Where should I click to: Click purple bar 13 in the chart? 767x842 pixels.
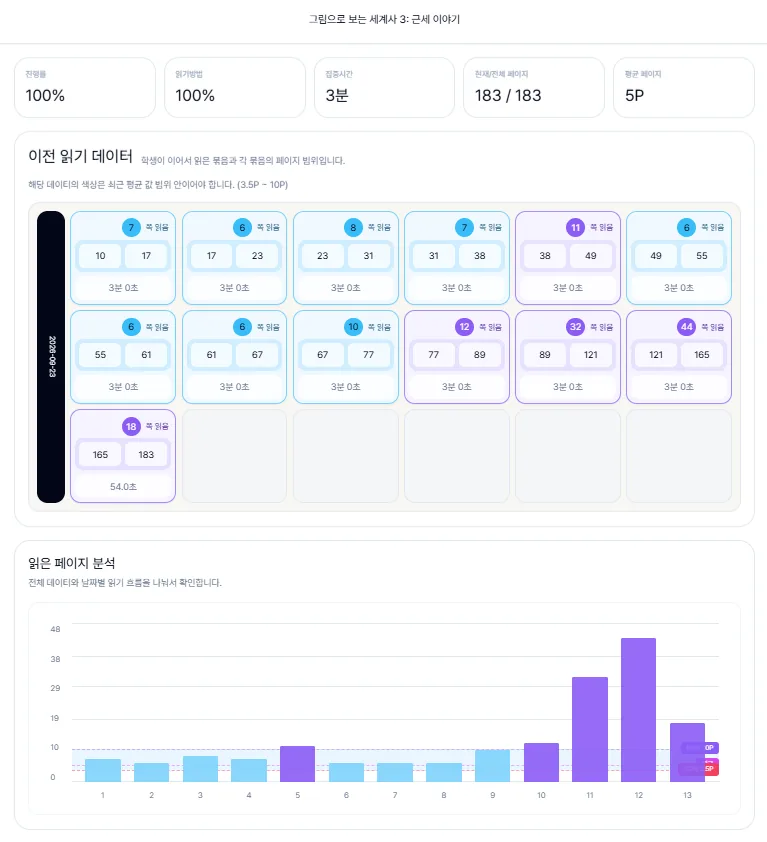click(688, 752)
